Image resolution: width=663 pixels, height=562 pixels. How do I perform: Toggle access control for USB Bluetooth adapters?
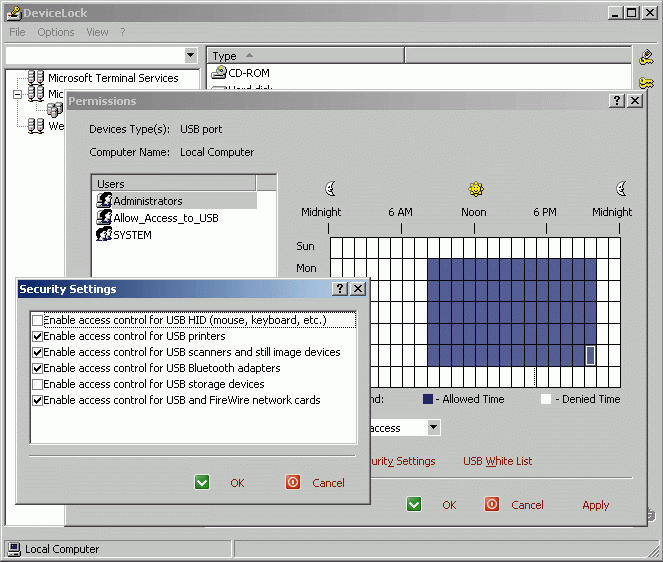[38, 368]
